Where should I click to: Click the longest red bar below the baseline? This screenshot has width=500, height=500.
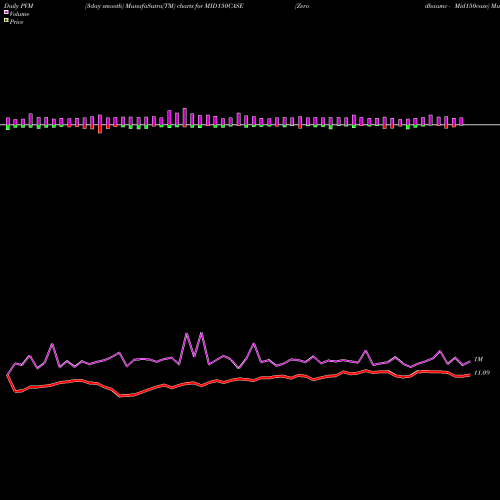coord(100,129)
